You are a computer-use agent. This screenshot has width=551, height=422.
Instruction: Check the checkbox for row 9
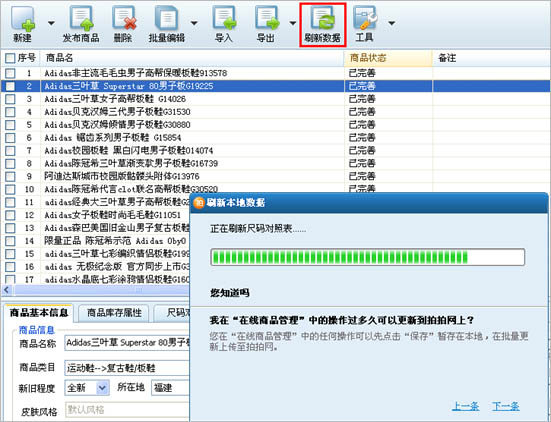point(10,176)
